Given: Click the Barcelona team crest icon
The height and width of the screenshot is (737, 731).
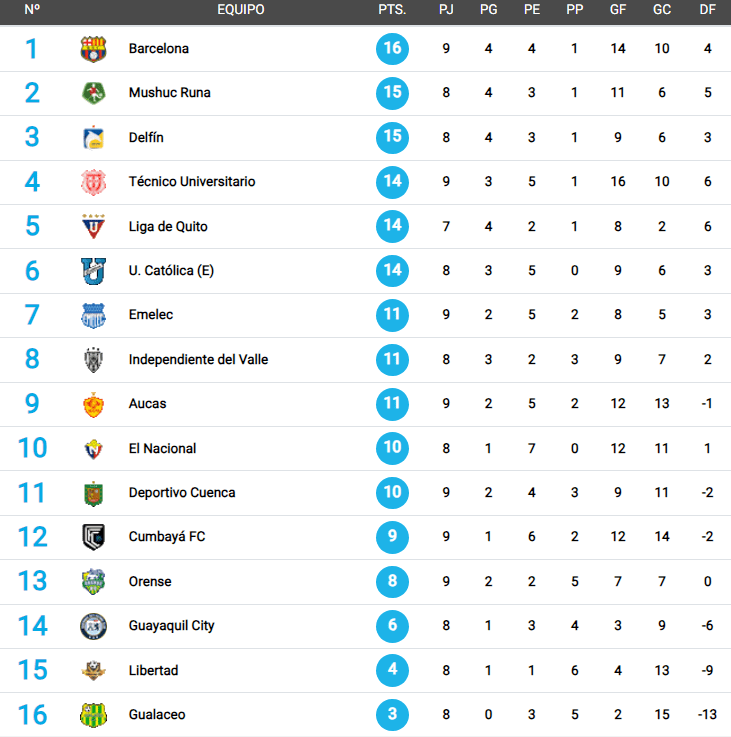Looking at the screenshot, I should (94, 49).
